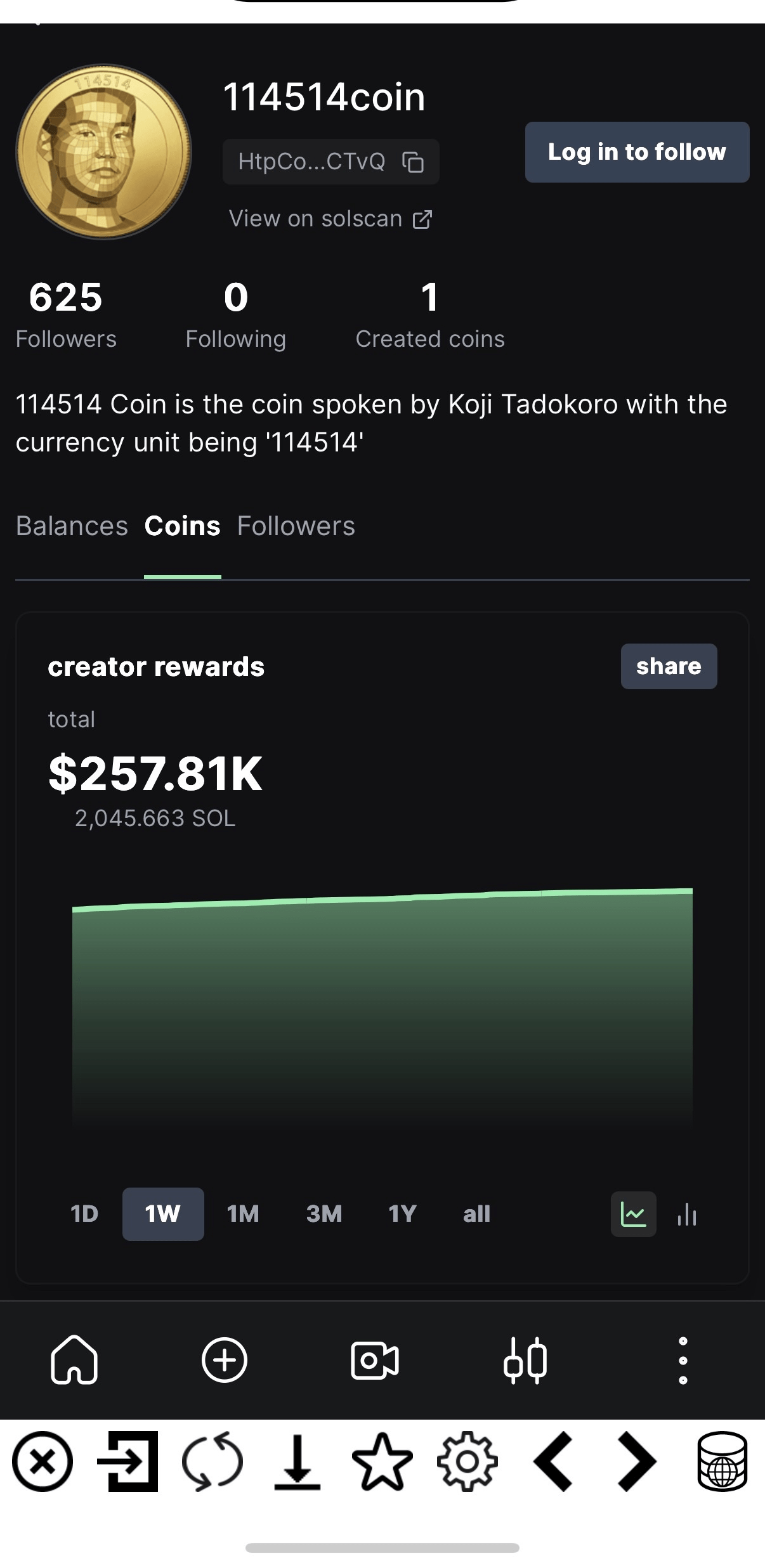The image size is (765, 1568).
Task: Reload the page with refresh icon
Action: 213,1461
